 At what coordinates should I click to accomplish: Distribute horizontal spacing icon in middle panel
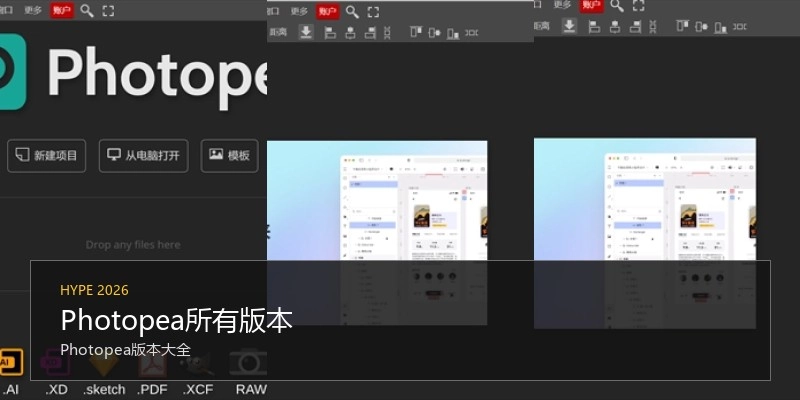tap(472, 33)
